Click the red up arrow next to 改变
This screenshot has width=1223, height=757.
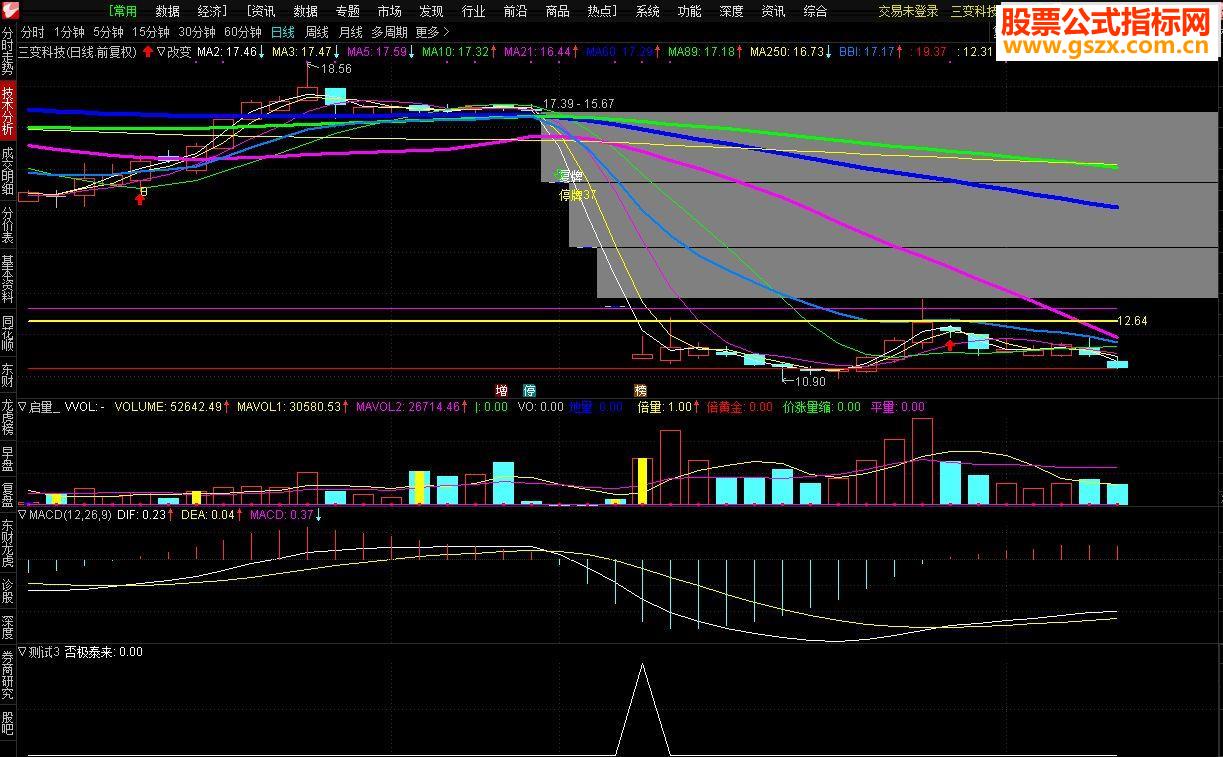[148, 51]
